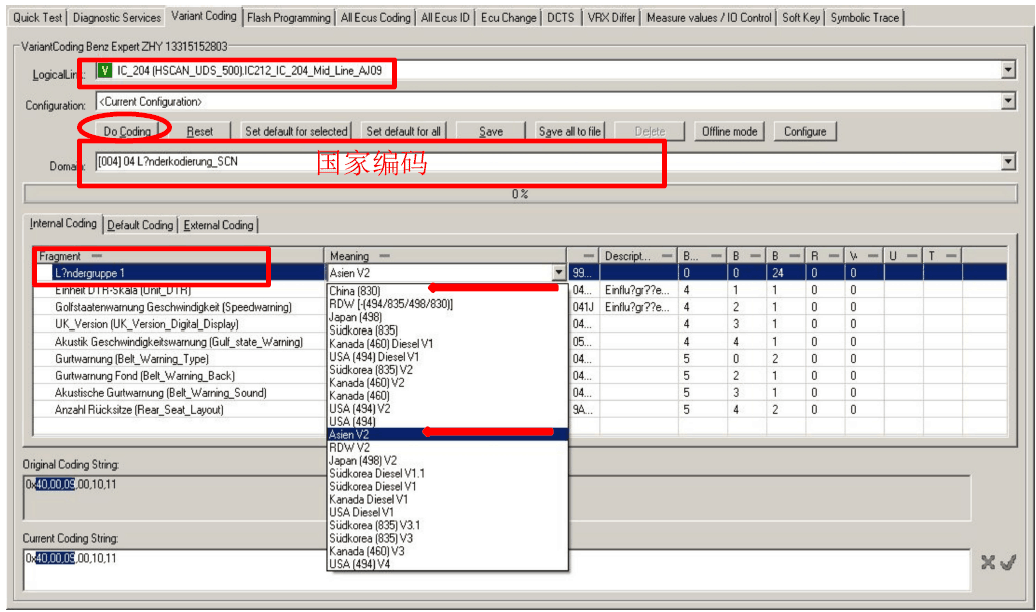1036x612 pixels.
Task: Click the 0% coding progress bar
Action: tap(520, 194)
